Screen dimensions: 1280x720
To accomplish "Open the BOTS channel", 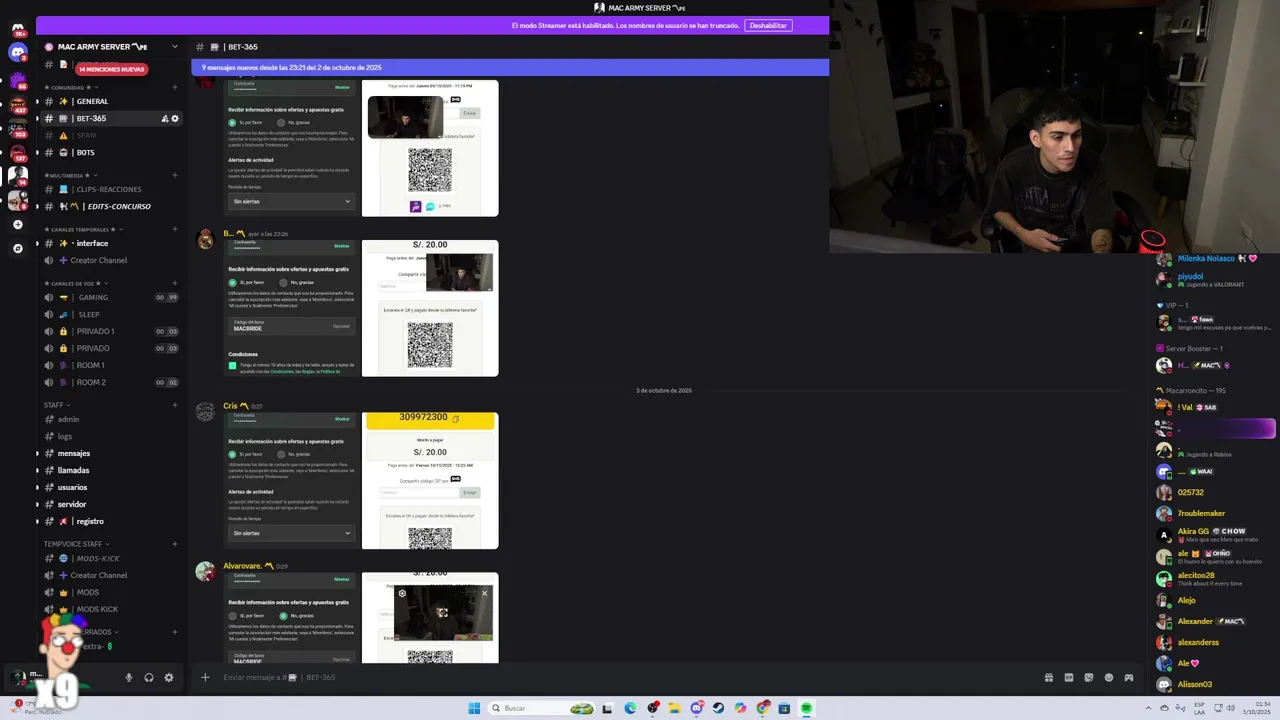I will coord(111,152).
